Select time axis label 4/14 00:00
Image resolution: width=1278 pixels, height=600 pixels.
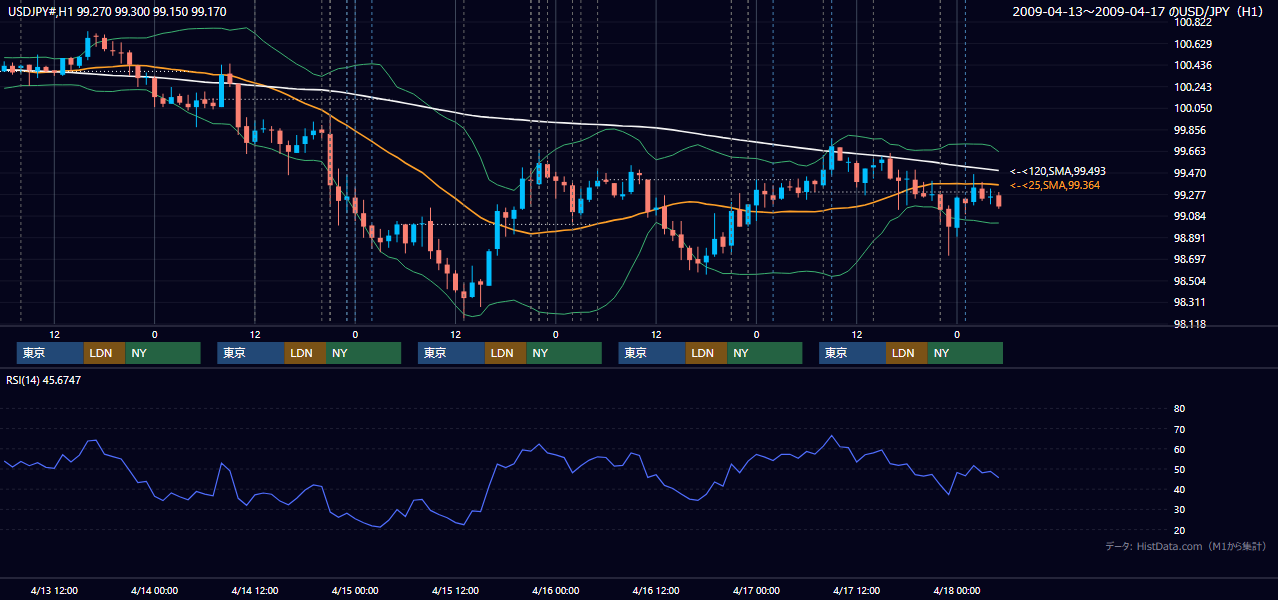(154, 591)
